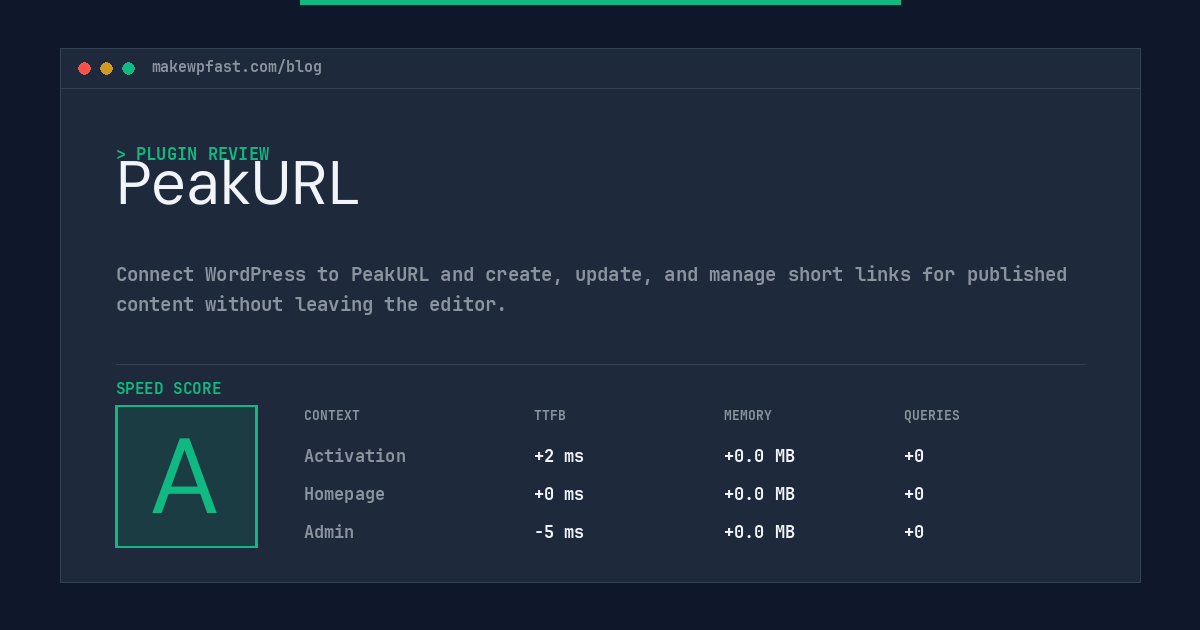Image resolution: width=1200 pixels, height=630 pixels.
Task: Click the QUERIES column header
Action: (932, 416)
